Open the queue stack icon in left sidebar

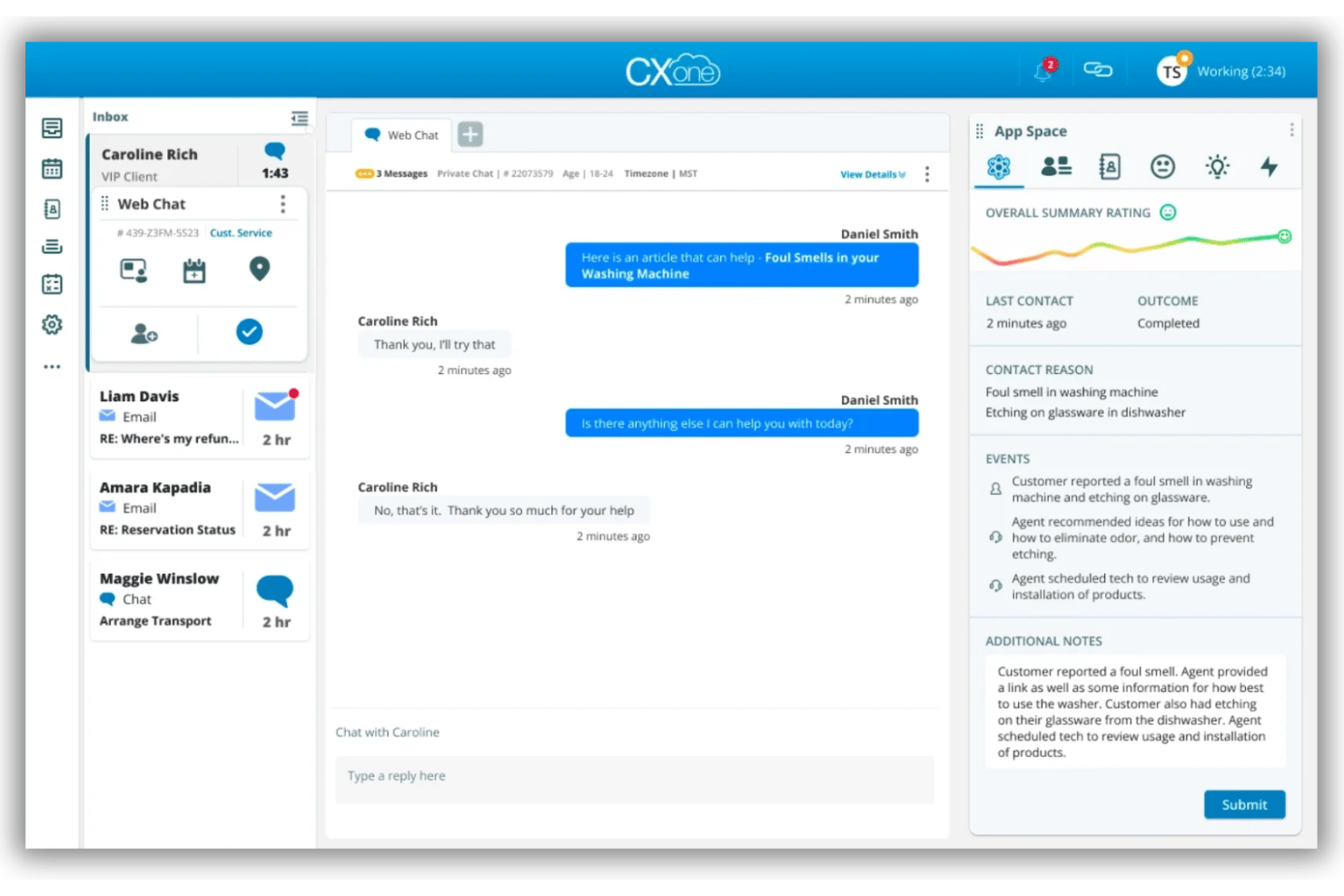click(x=53, y=246)
